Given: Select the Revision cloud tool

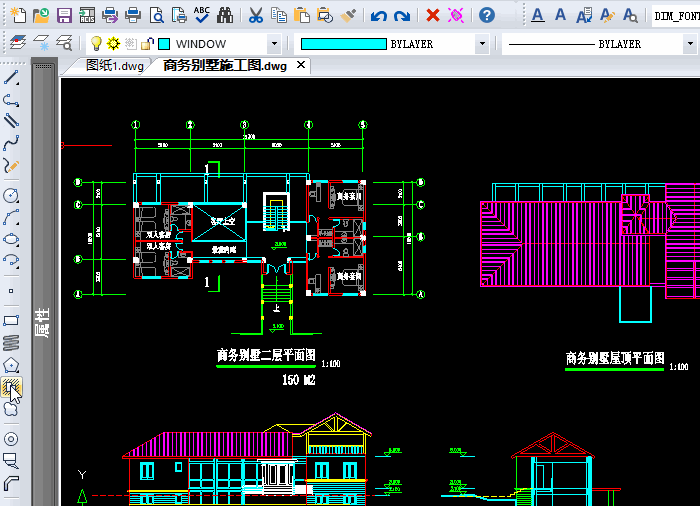Looking at the screenshot, I should (x=11, y=409).
